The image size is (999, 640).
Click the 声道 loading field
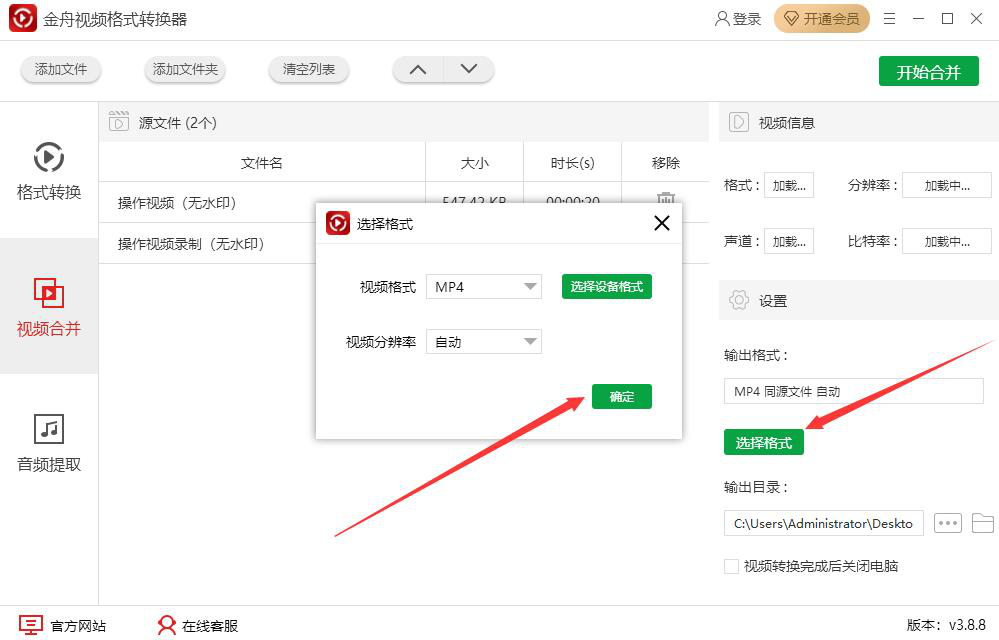(x=789, y=241)
